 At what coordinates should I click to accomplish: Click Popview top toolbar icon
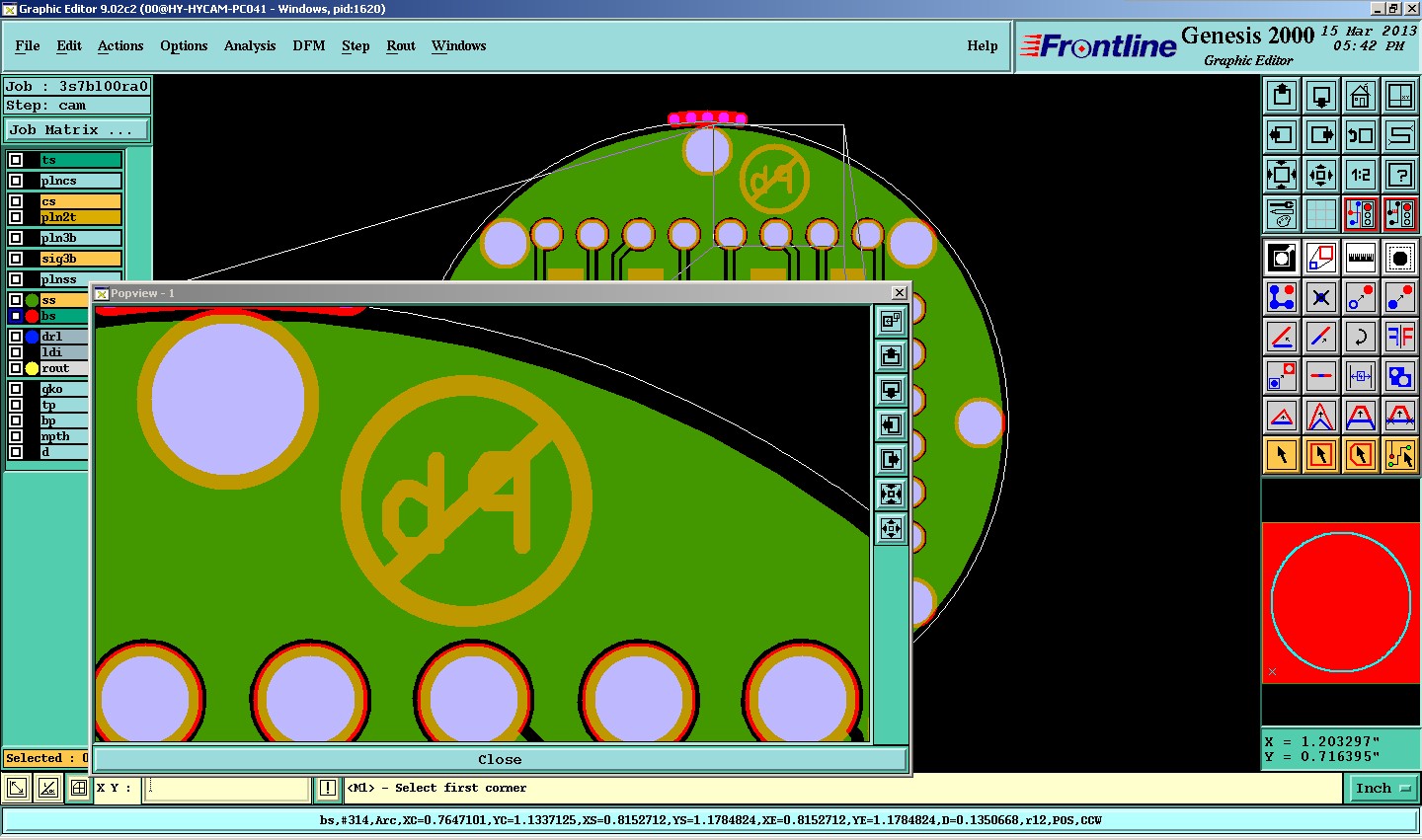tap(891, 321)
